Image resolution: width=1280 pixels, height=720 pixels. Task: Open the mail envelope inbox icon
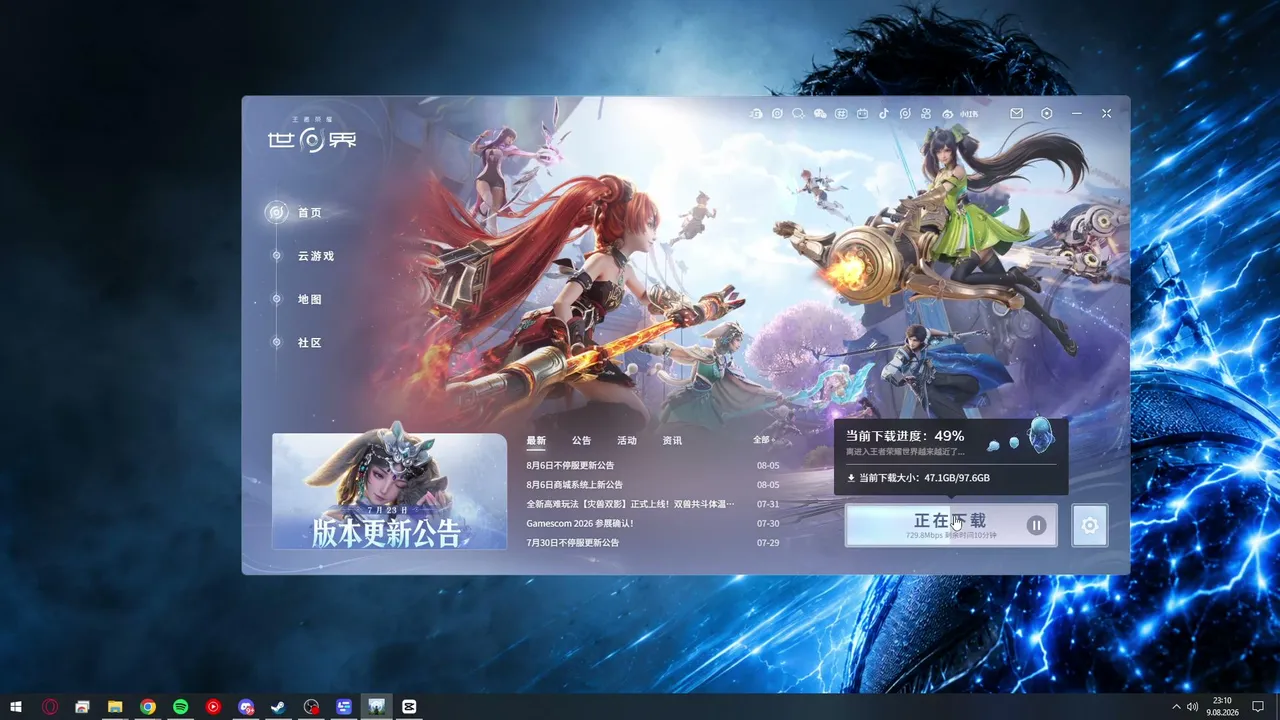pyautogui.click(x=1017, y=114)
